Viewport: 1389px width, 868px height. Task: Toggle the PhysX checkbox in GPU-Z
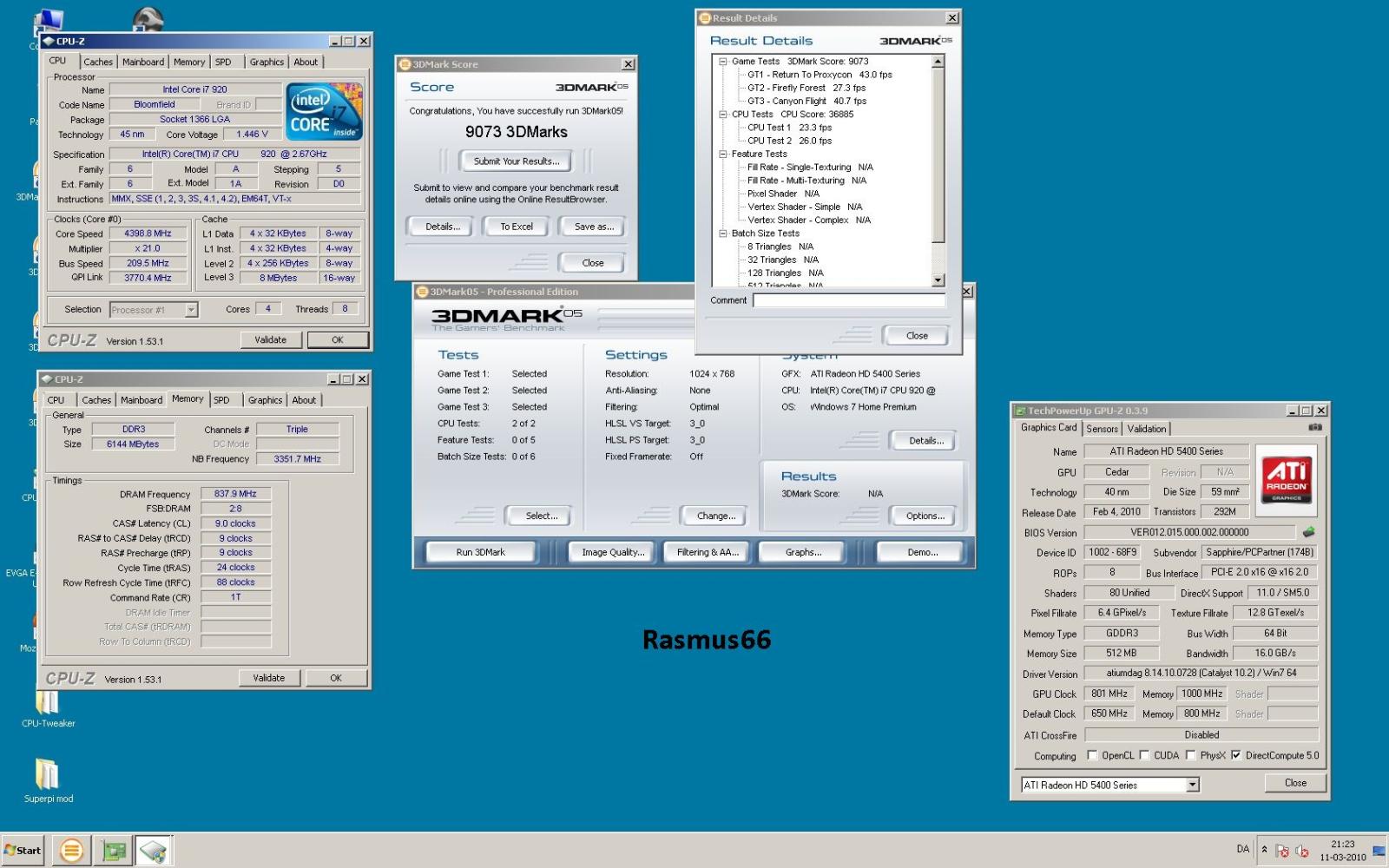coord(1191,755)
